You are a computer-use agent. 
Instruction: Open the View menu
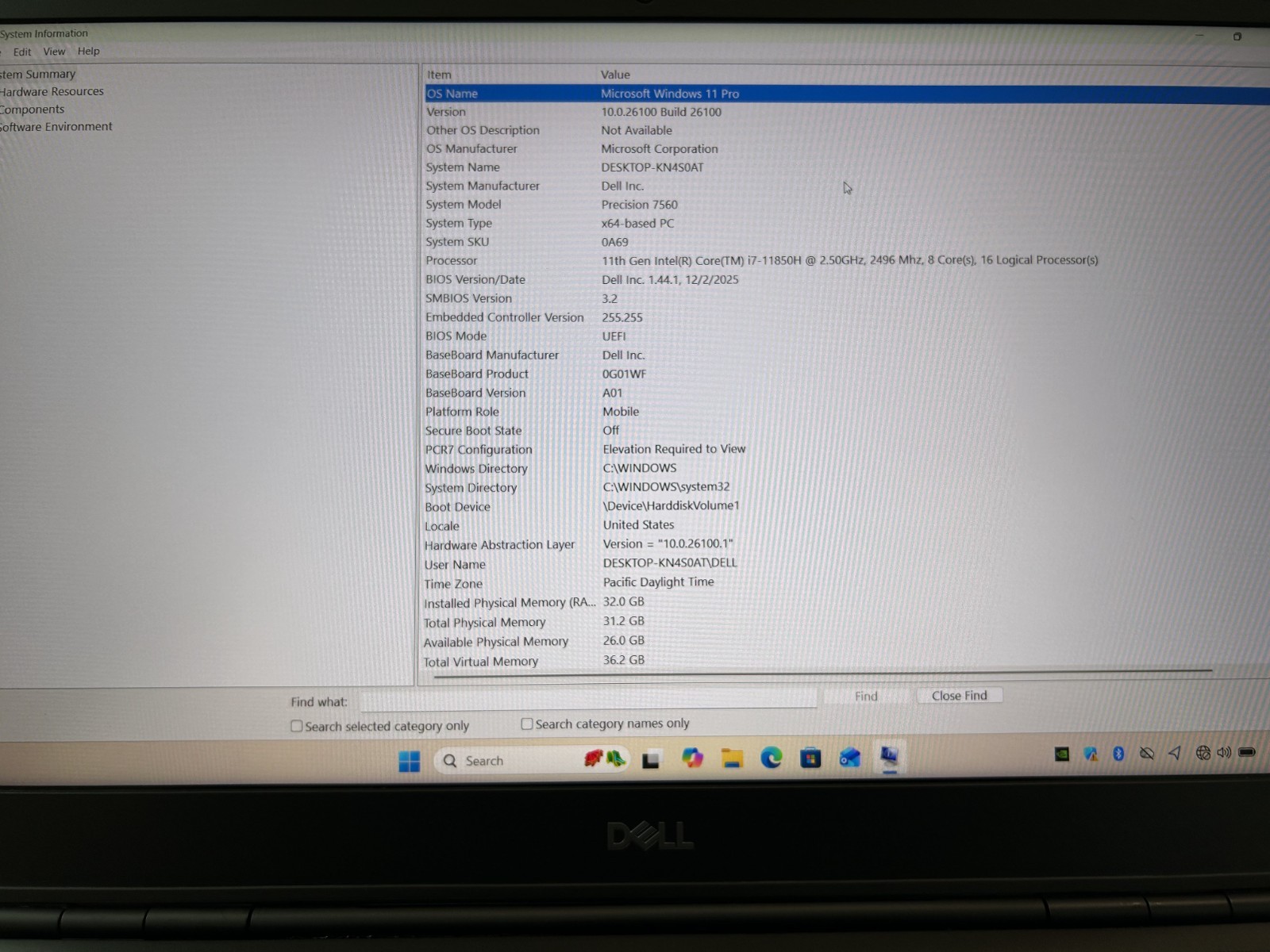coord(54,52)
